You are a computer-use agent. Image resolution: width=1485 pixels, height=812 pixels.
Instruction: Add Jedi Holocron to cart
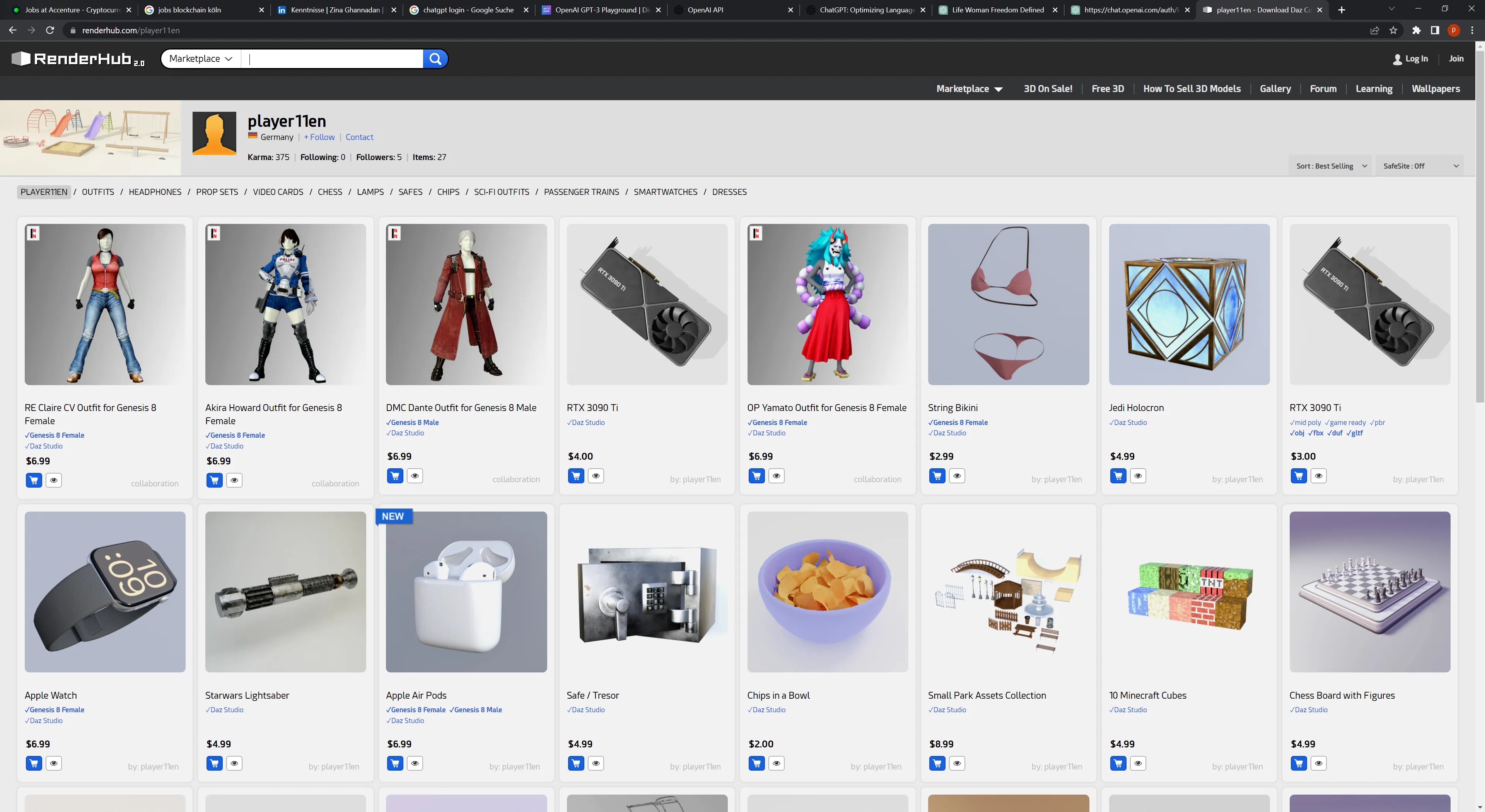1118,476
